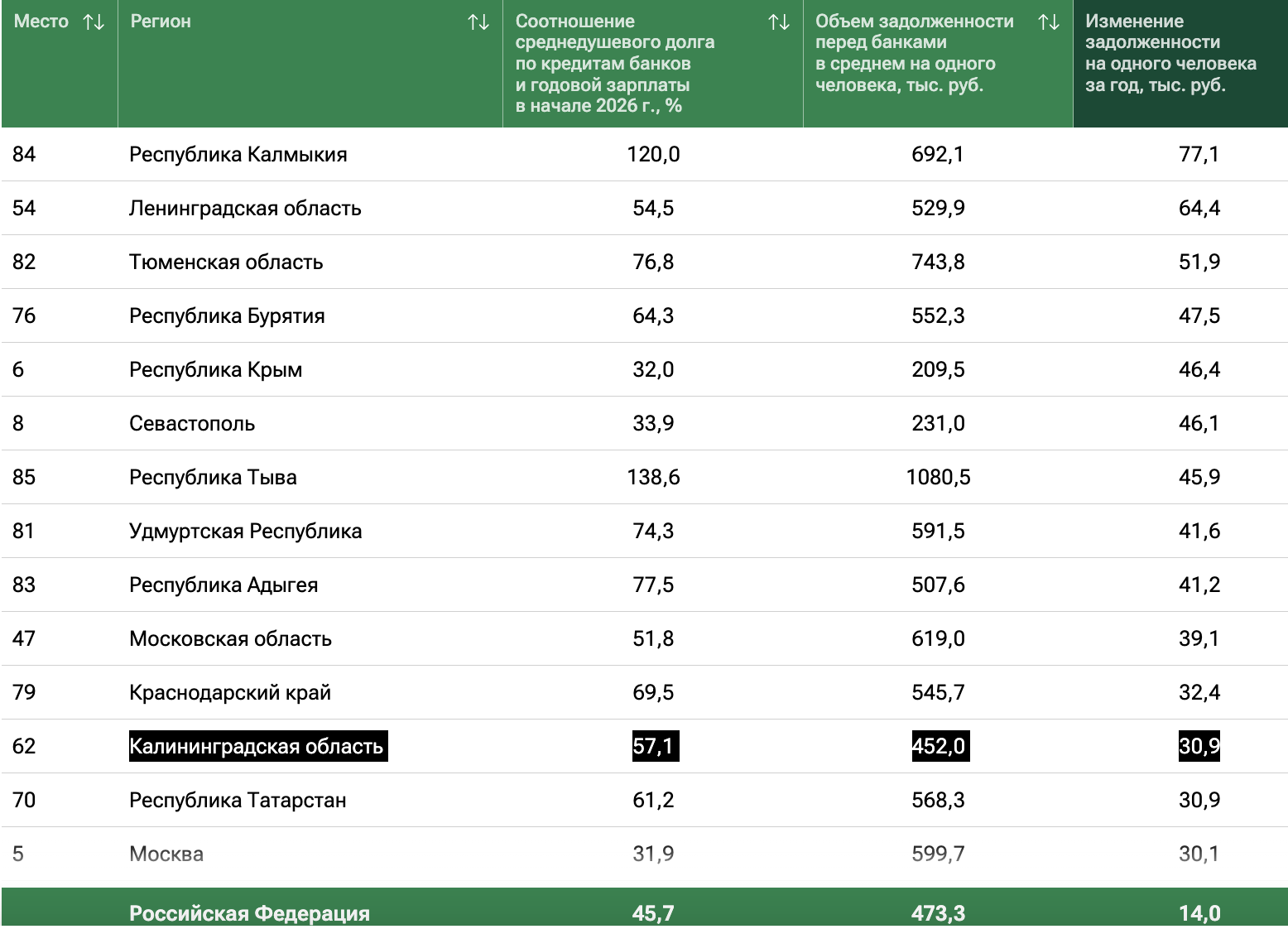Select the Республика Калмыкия row name

238,155
